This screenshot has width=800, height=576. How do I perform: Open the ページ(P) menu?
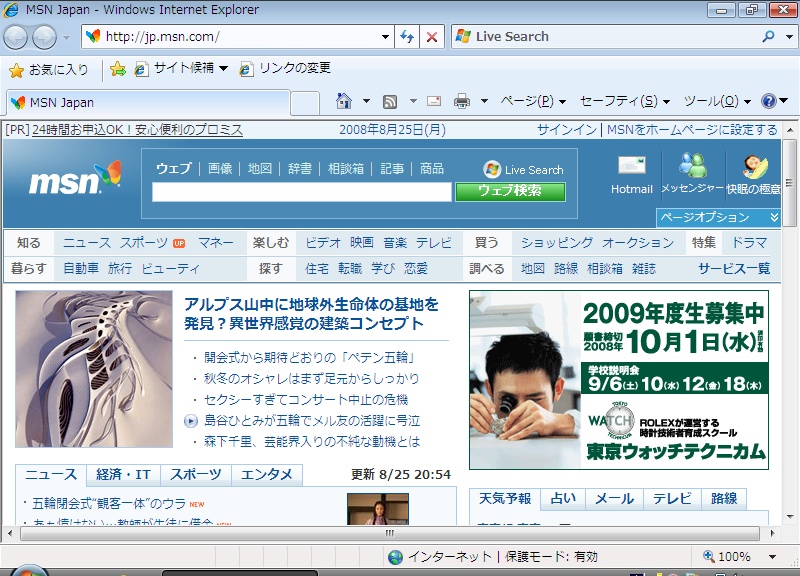(x=533, y=102)
